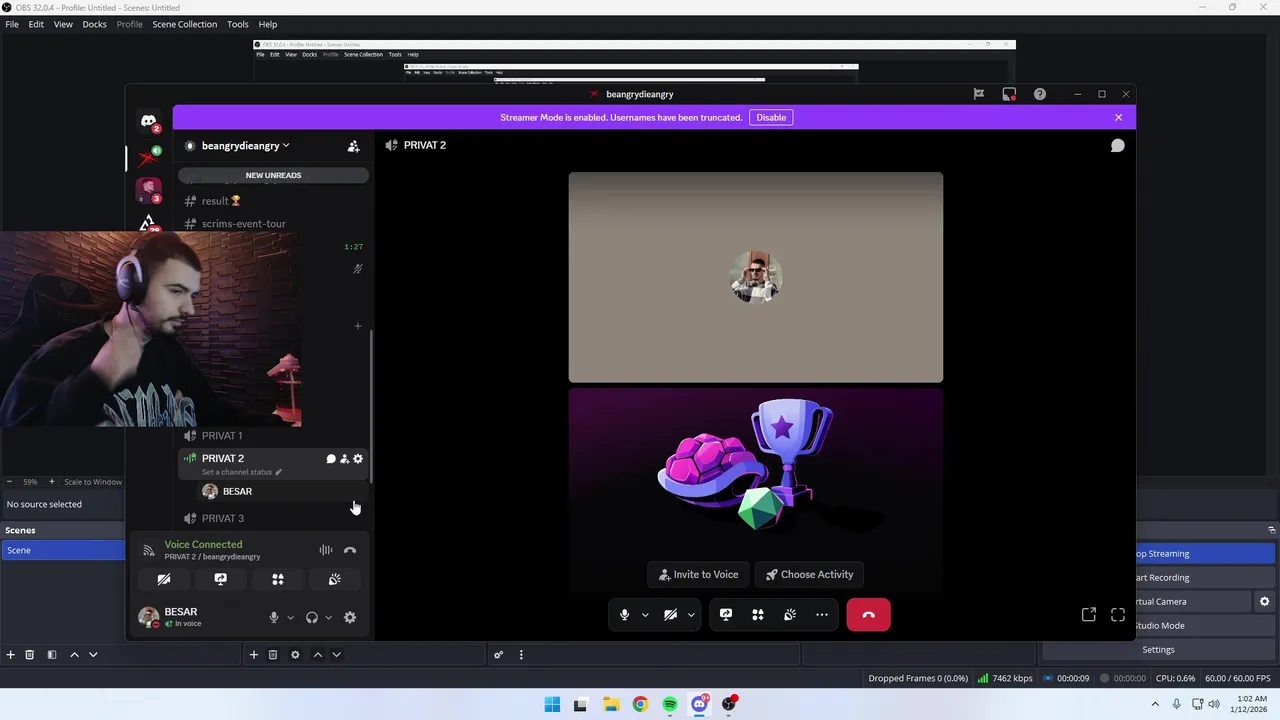1280x720 pixels.
Task: Open the Discord help question mark icon
Action: pos(1040,94)
